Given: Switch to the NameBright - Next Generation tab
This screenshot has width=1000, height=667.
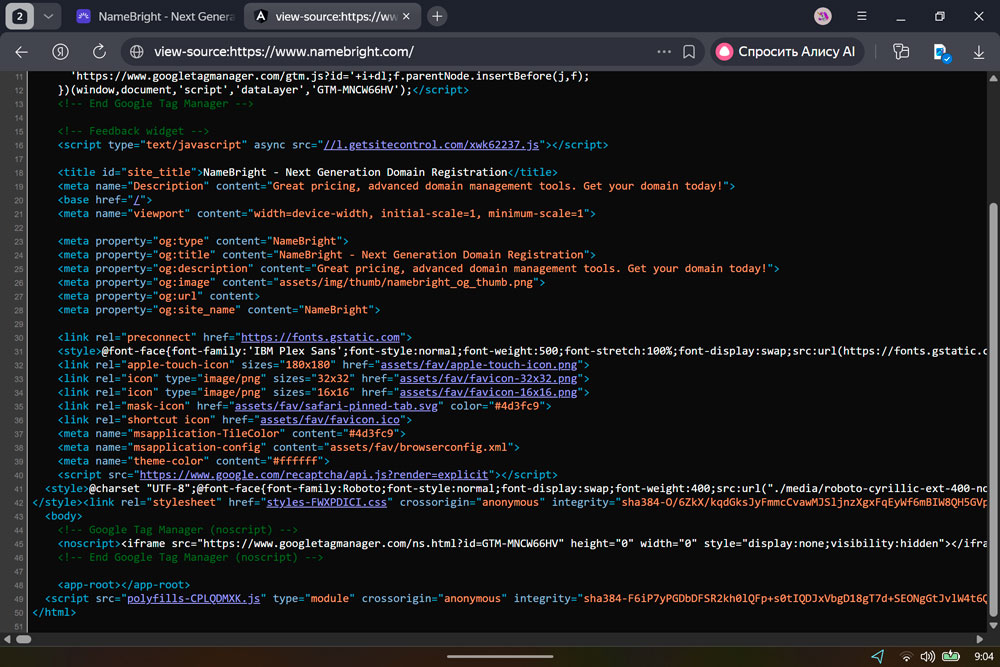Looking at the screenshot, I should click(156, 17).
